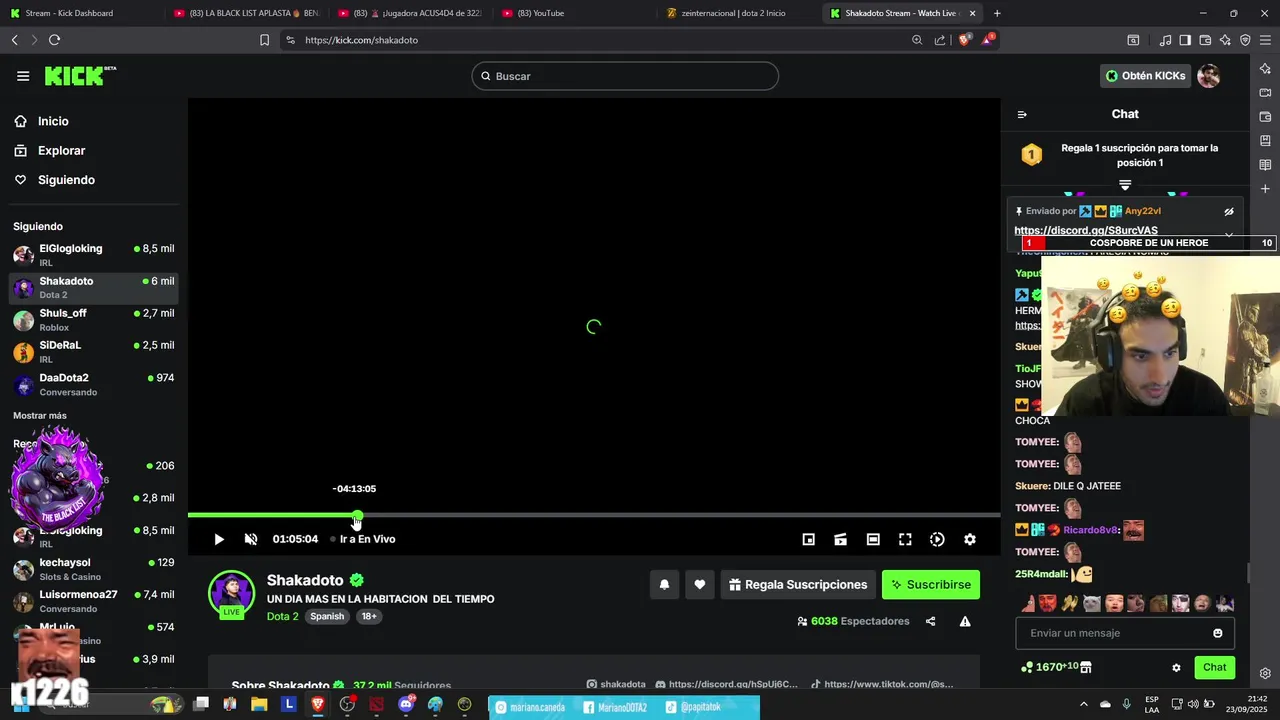Share the stream via share icon

click(x=930, y=621)
